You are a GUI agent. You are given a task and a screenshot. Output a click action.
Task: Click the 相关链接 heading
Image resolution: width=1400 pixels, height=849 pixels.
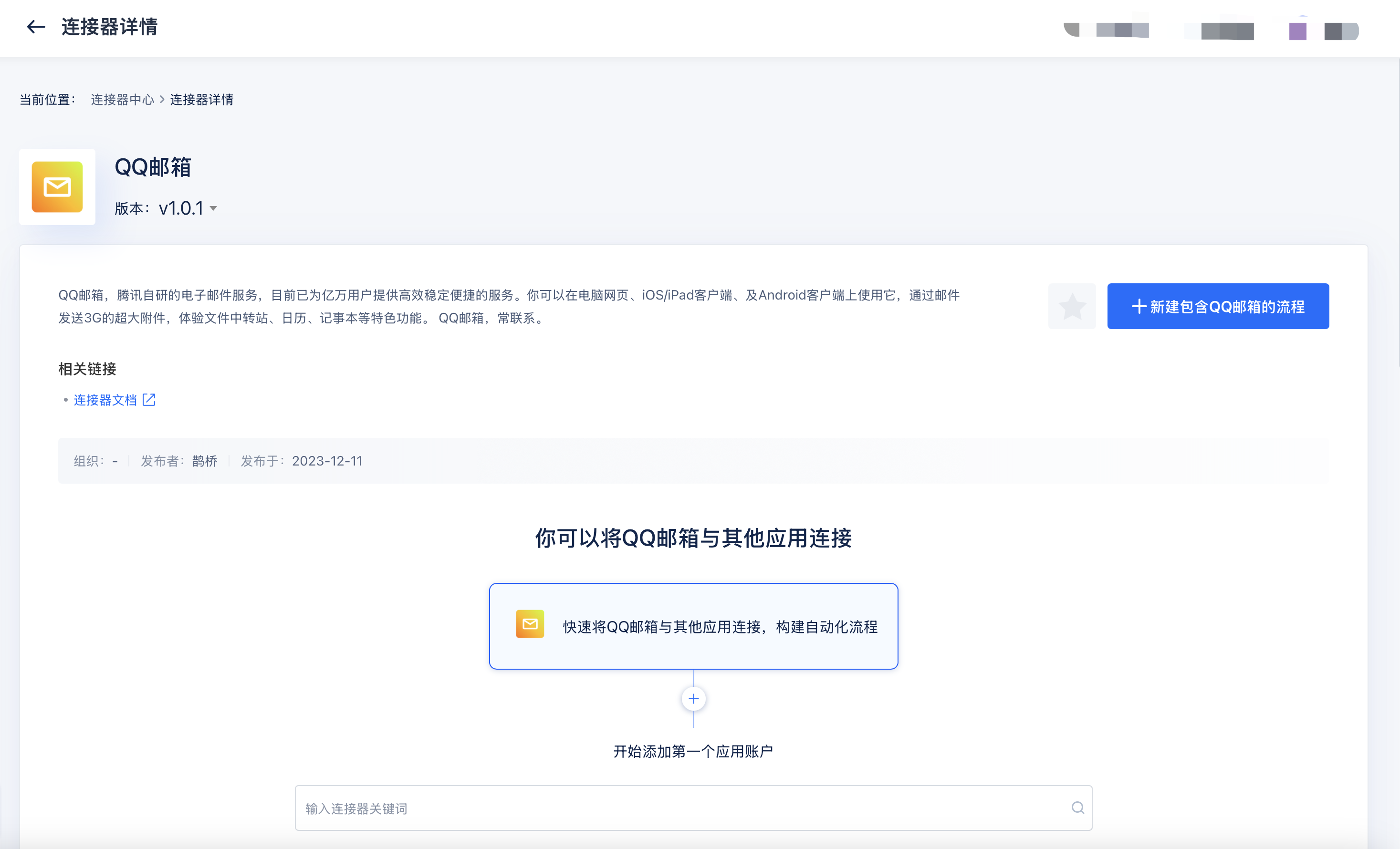click(x=87, y=369)
